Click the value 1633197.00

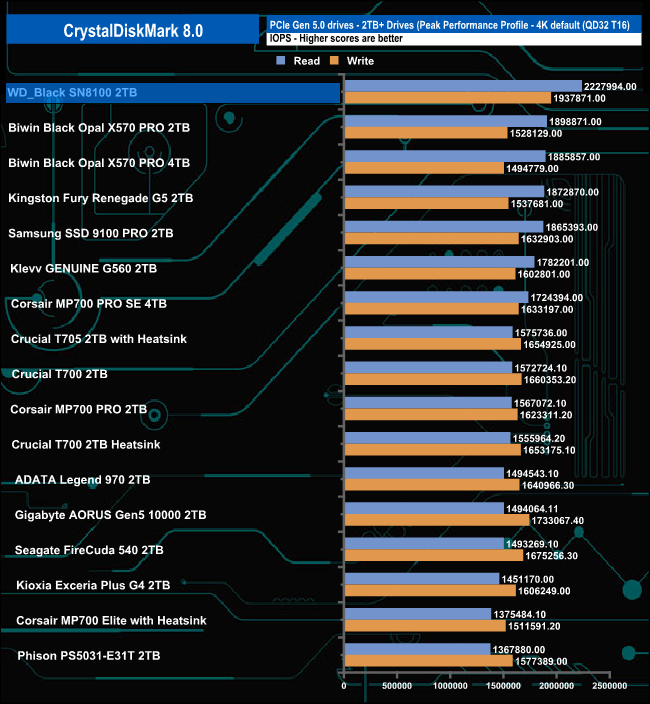point(547,309)
